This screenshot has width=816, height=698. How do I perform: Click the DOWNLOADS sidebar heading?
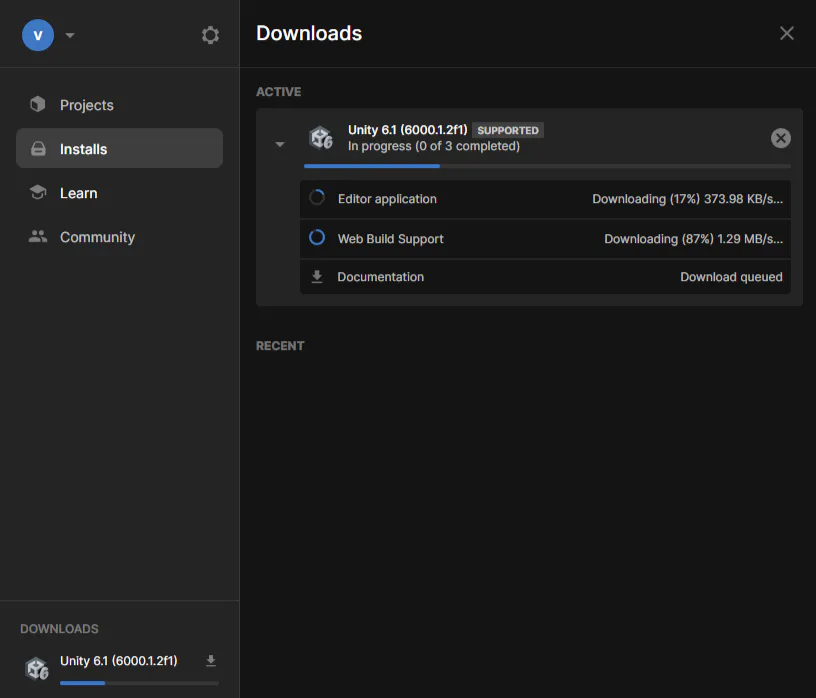tap(59, 629)
